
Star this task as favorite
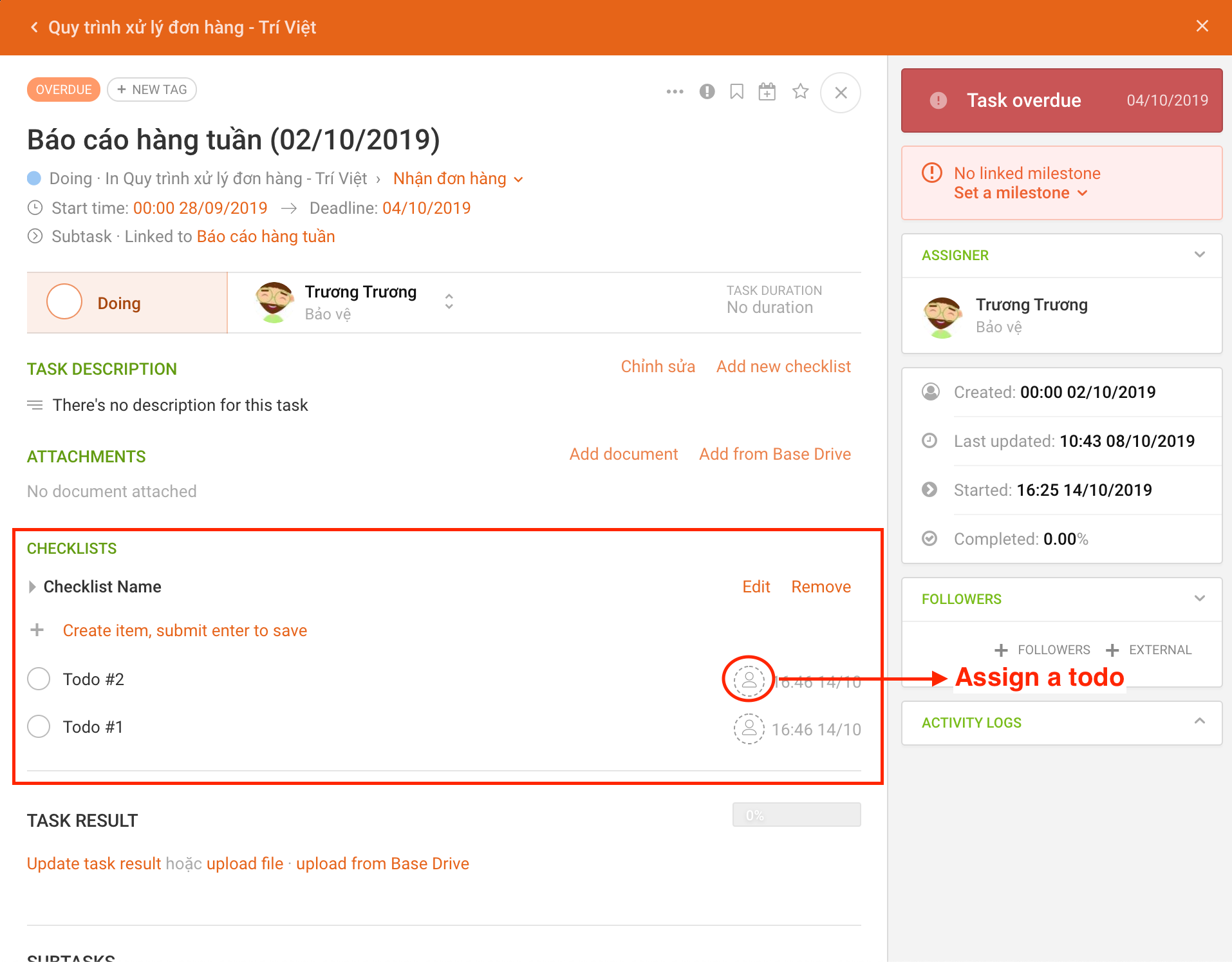pos(800,92)
